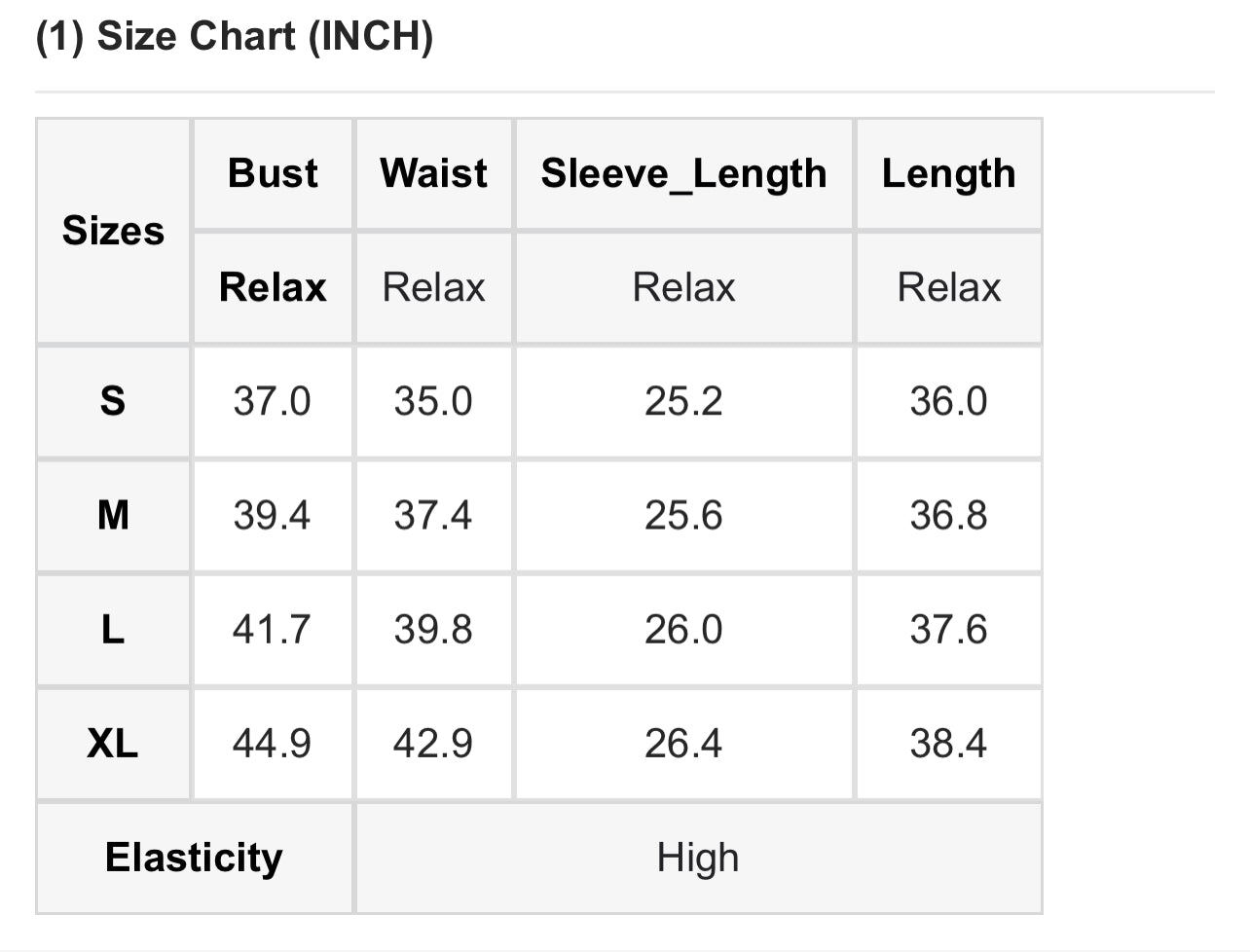Click the Sleeve_Length column header

pos(683,173)
